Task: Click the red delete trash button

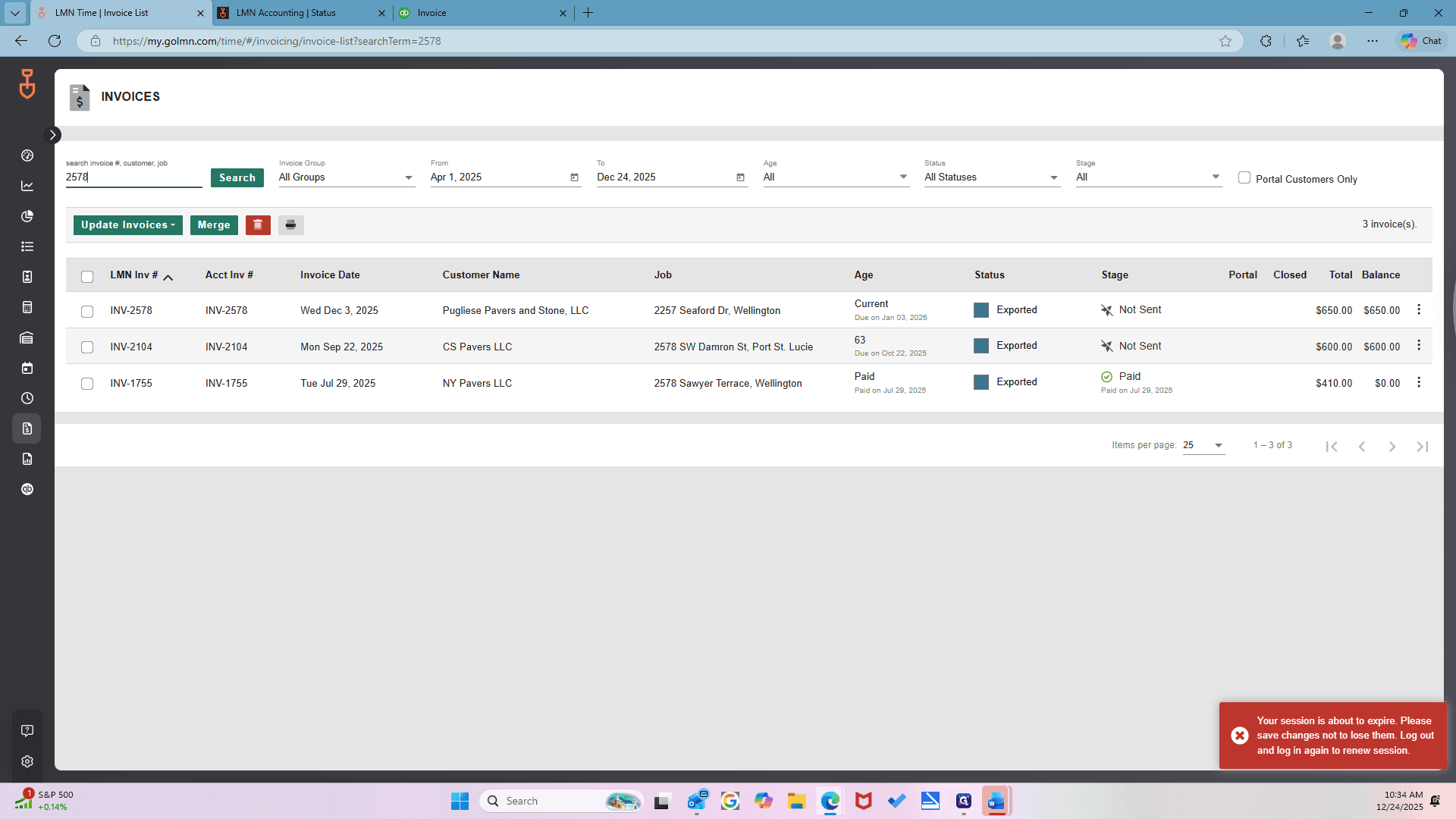Action: (258, 224)
